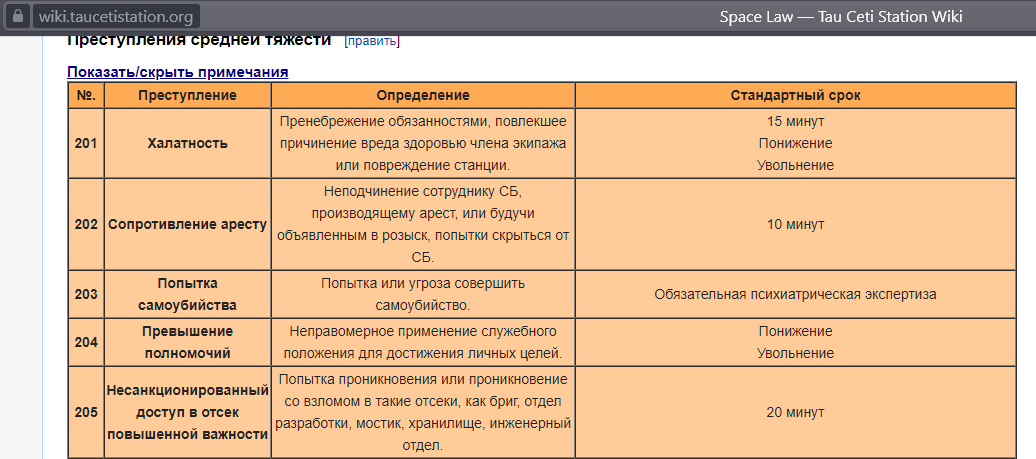Select the "Халатность" crime cell

point(187,143)
